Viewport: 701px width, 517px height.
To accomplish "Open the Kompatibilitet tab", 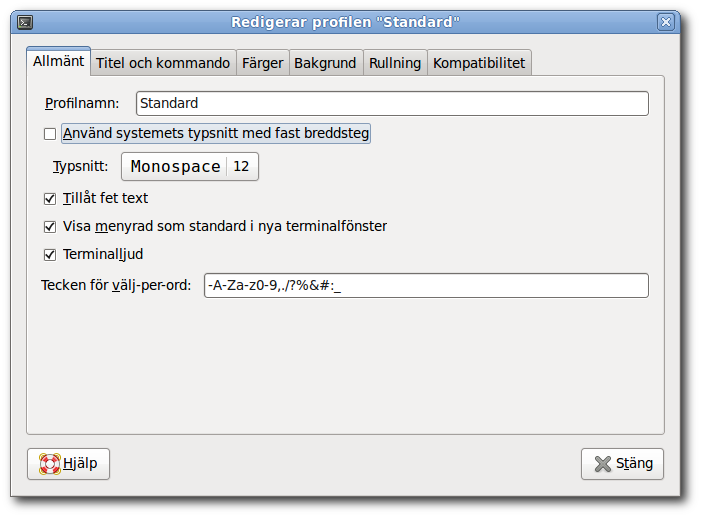I will tap(479, 63).
